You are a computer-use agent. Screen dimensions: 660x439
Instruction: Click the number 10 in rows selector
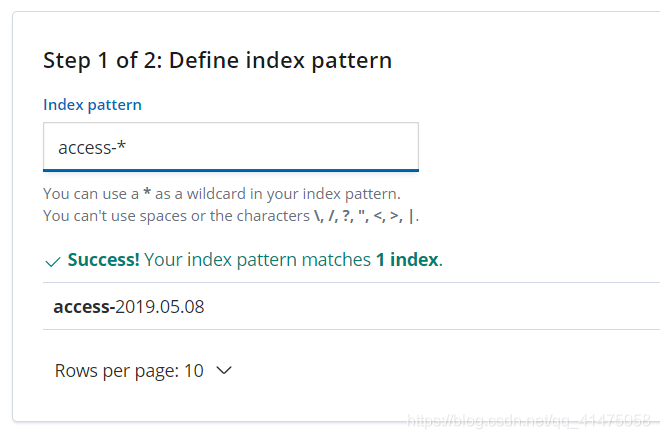pos(194,371)
